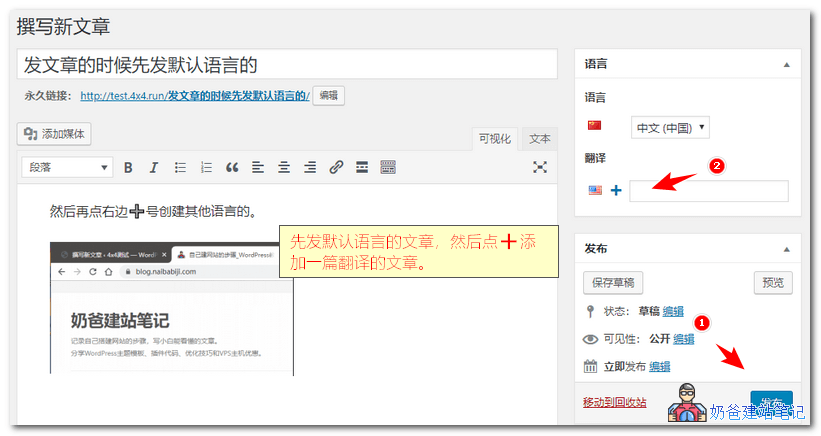
Task: Toggle the extra toolbar row
Action: [x=388, y=167]
